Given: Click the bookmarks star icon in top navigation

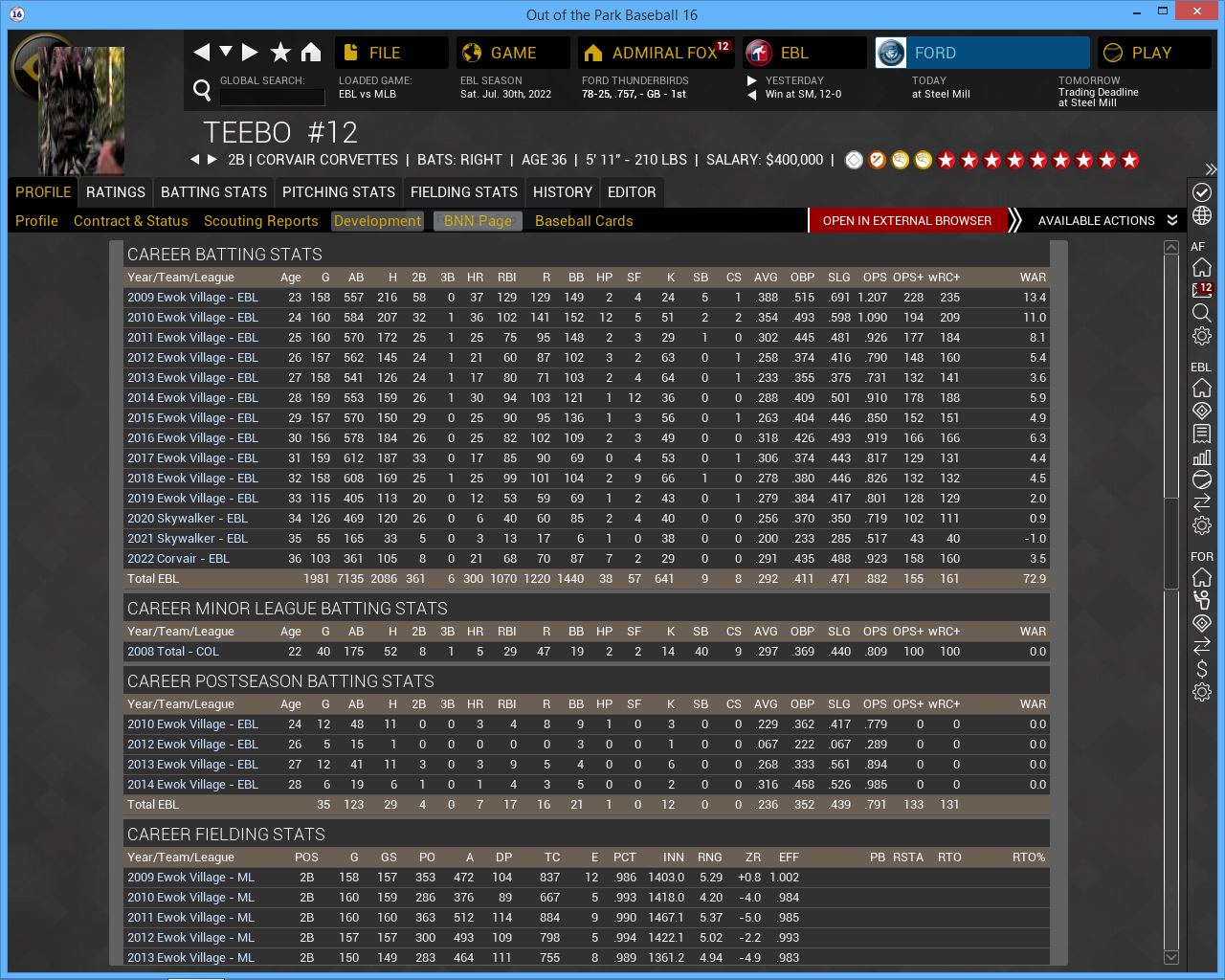Looking at the screenshot, I should coord(280,53).
